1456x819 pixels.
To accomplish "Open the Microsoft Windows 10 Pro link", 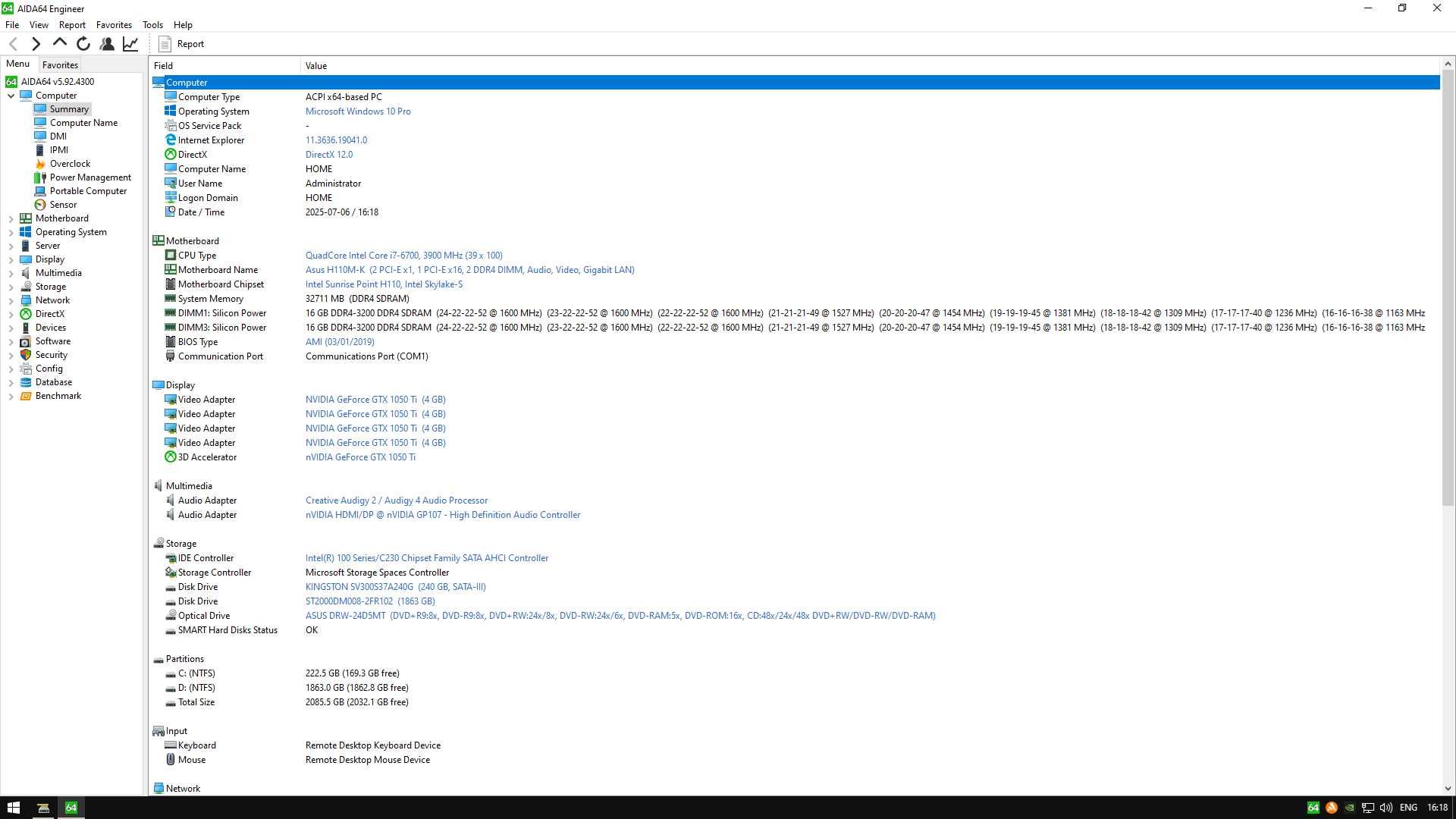I will point(358,111).
